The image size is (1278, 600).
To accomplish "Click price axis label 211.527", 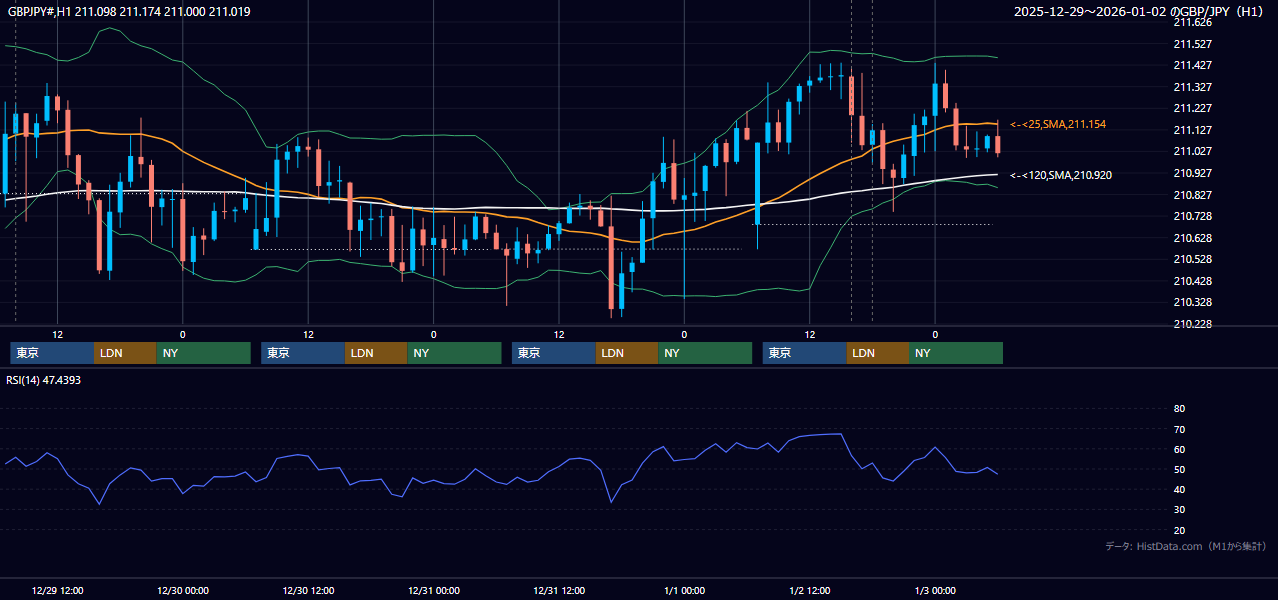I will point(1192,44).
